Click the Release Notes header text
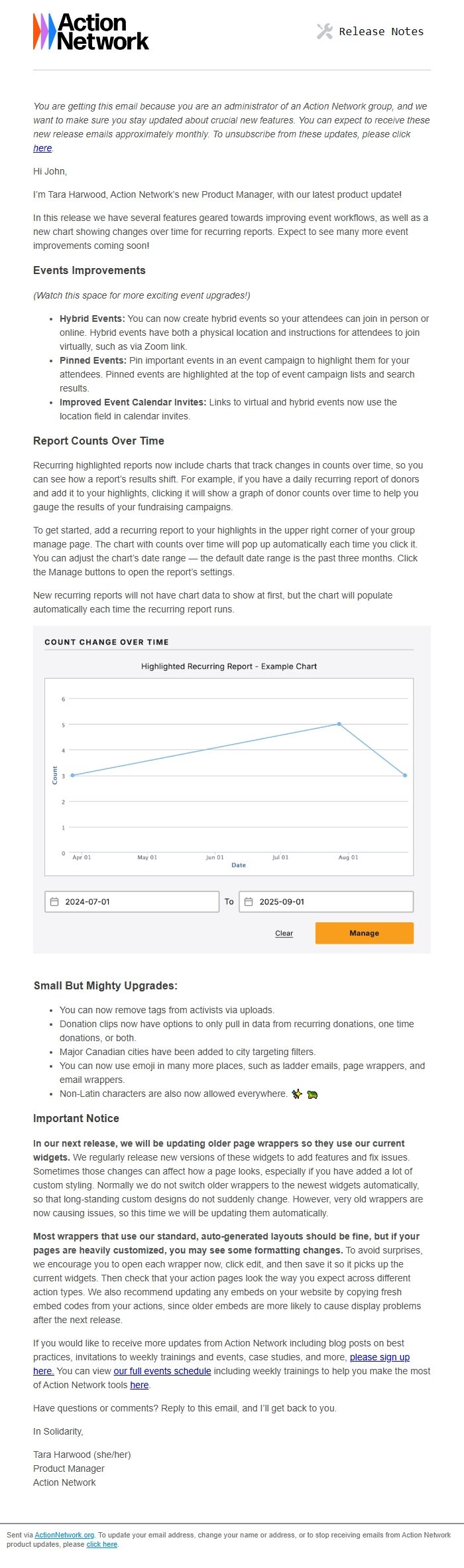 click(x=381, y=31)
